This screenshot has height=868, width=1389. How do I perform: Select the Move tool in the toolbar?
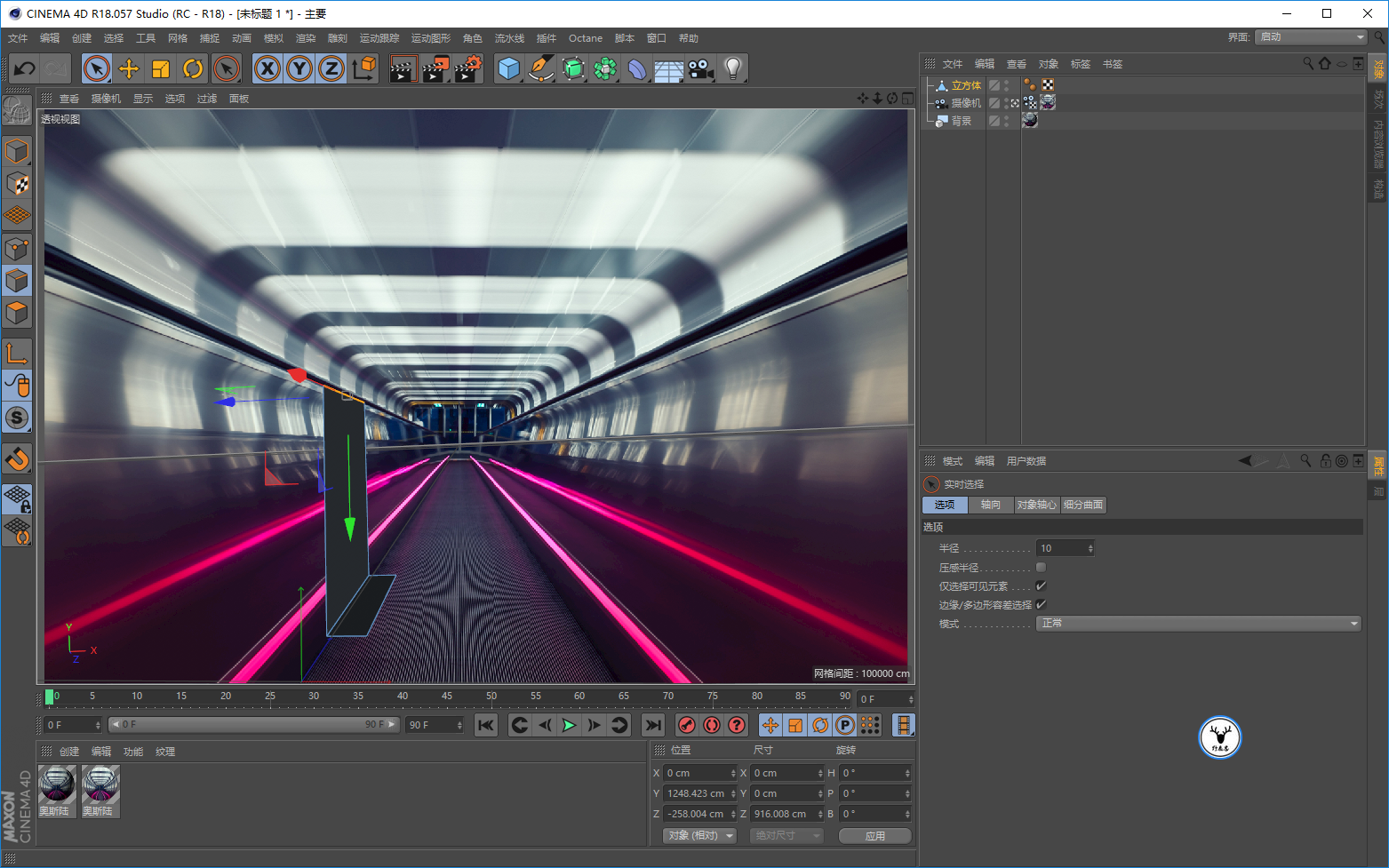[129, 68]
